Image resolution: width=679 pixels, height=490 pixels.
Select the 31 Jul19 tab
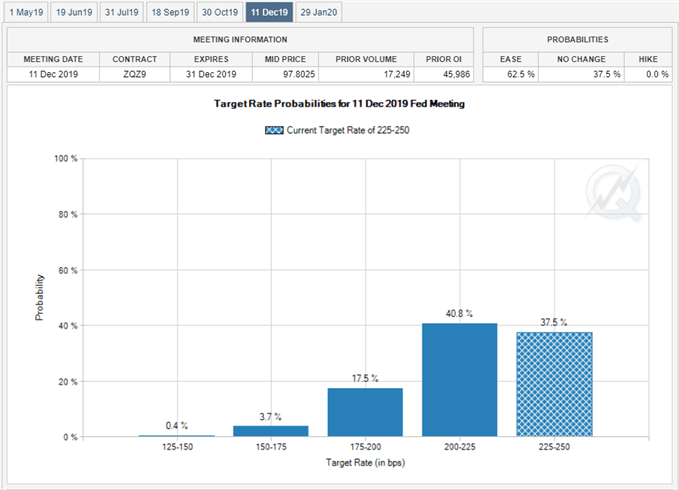120,12
